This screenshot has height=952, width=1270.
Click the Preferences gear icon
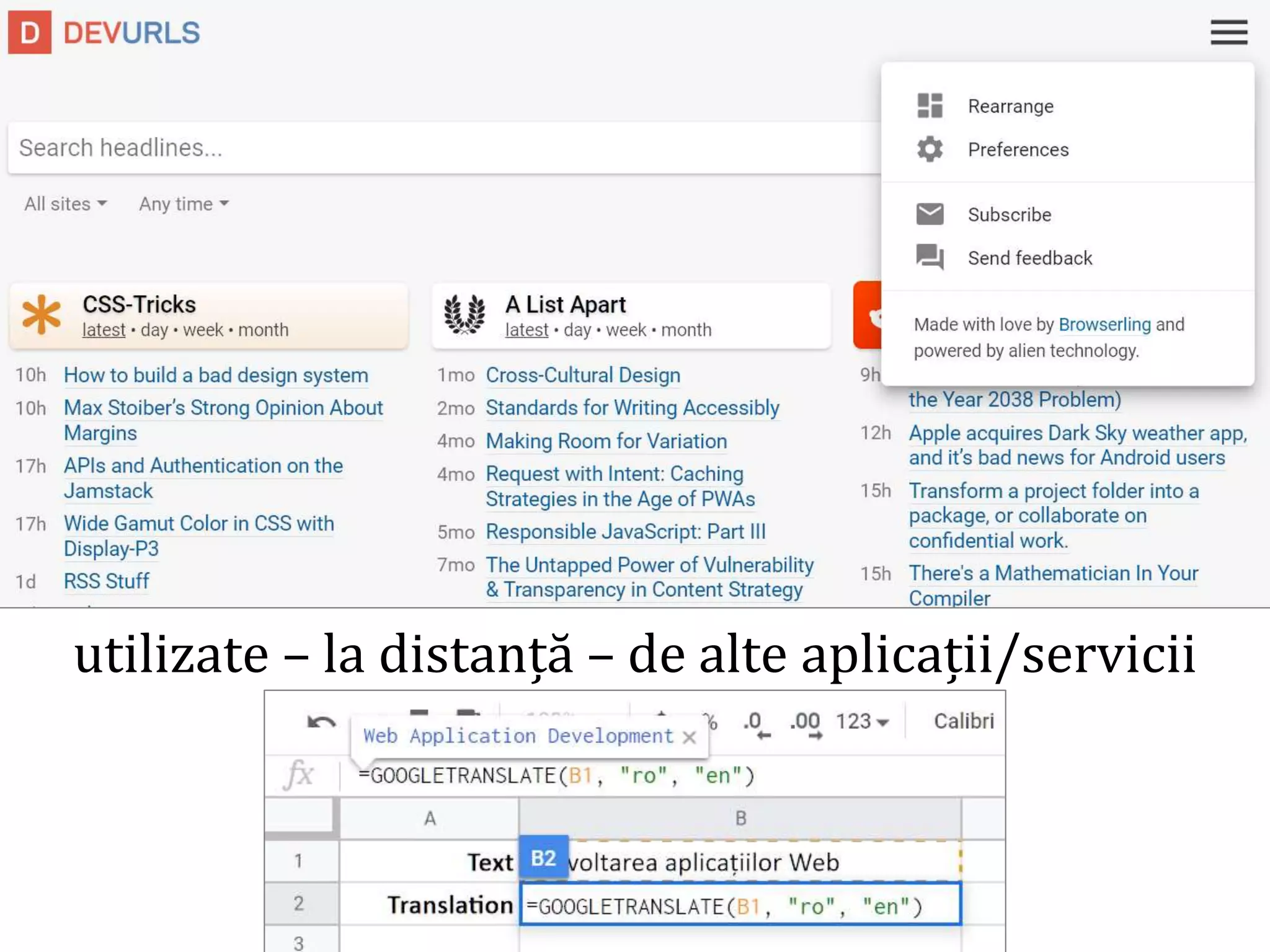point(930,149)
